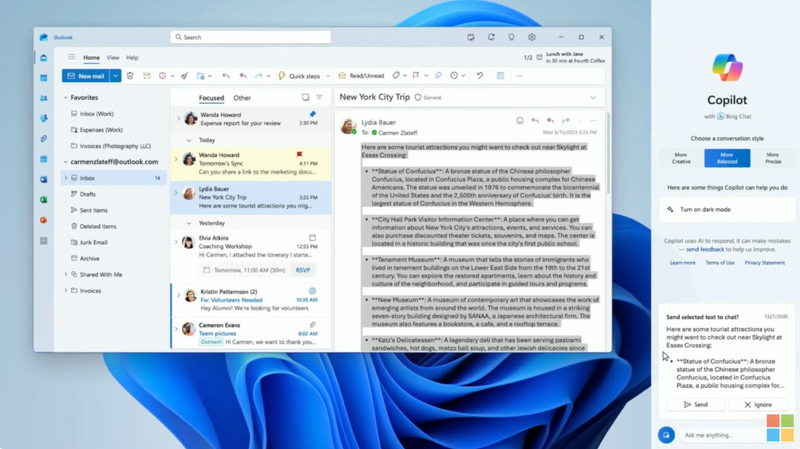Viewport: 800px width, 449px height.
Task: Toggle pin on Wanda Howard Expense report
Action: (x=312, y=114)
